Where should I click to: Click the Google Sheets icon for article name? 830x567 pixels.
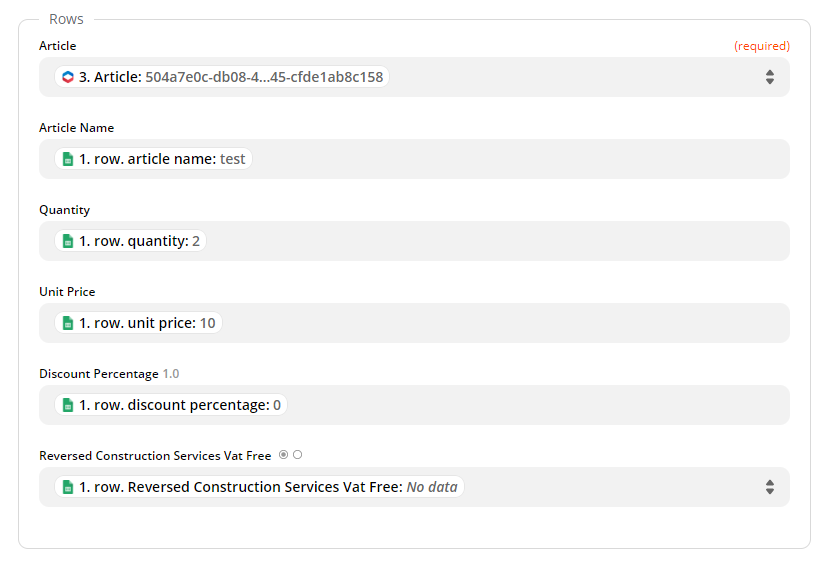pos(68,159)
